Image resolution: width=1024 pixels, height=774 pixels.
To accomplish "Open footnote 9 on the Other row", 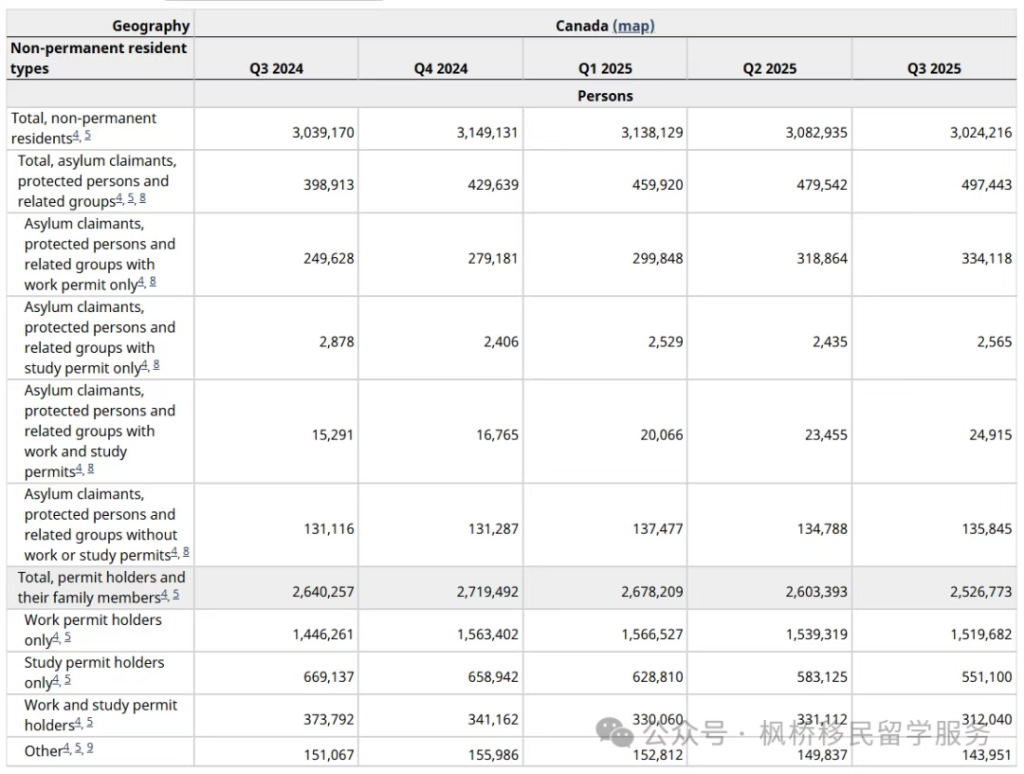I will (x=89, y=748).
